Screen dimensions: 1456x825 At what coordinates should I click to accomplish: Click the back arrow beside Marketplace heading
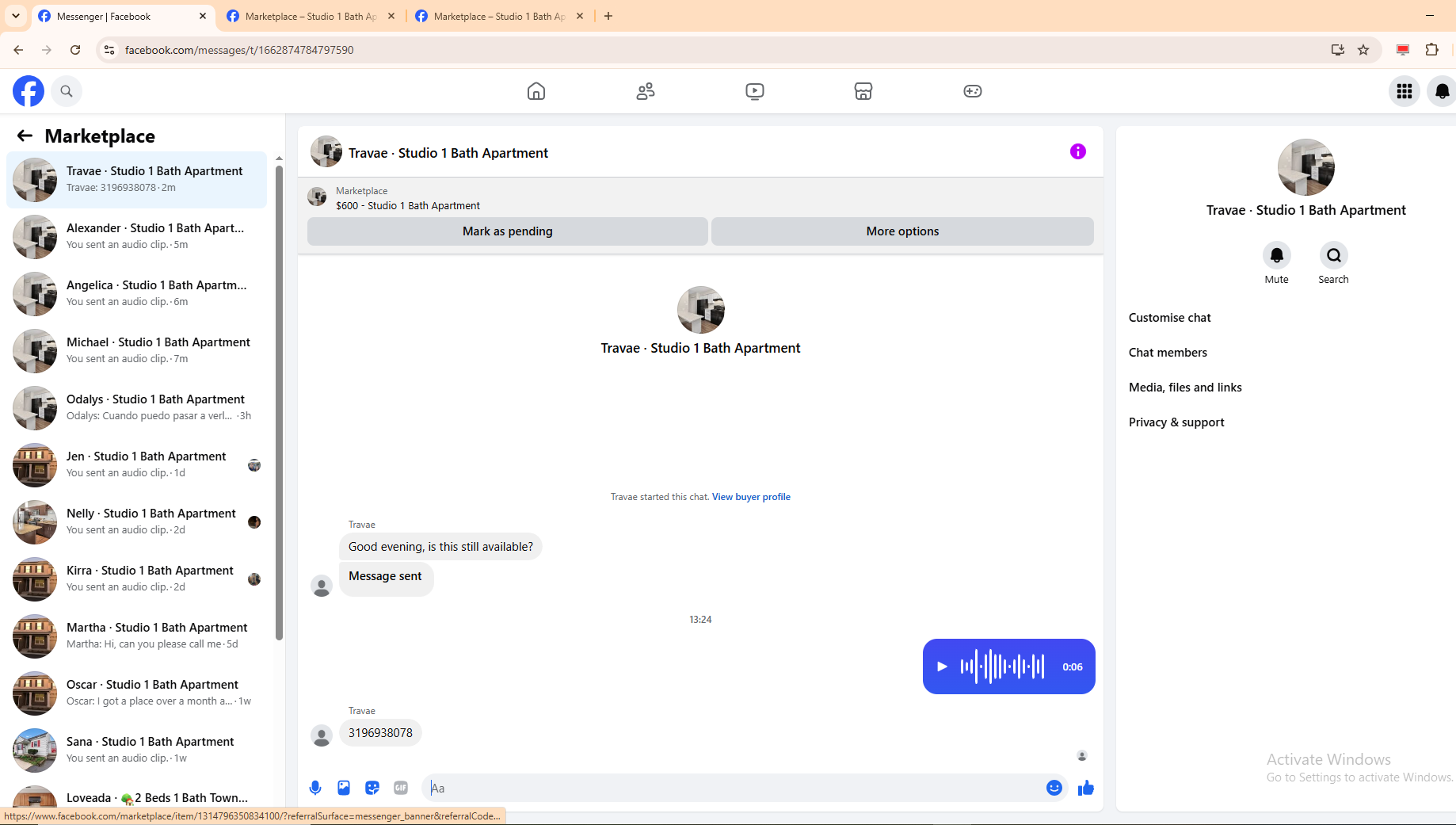[x=25, y=136]
